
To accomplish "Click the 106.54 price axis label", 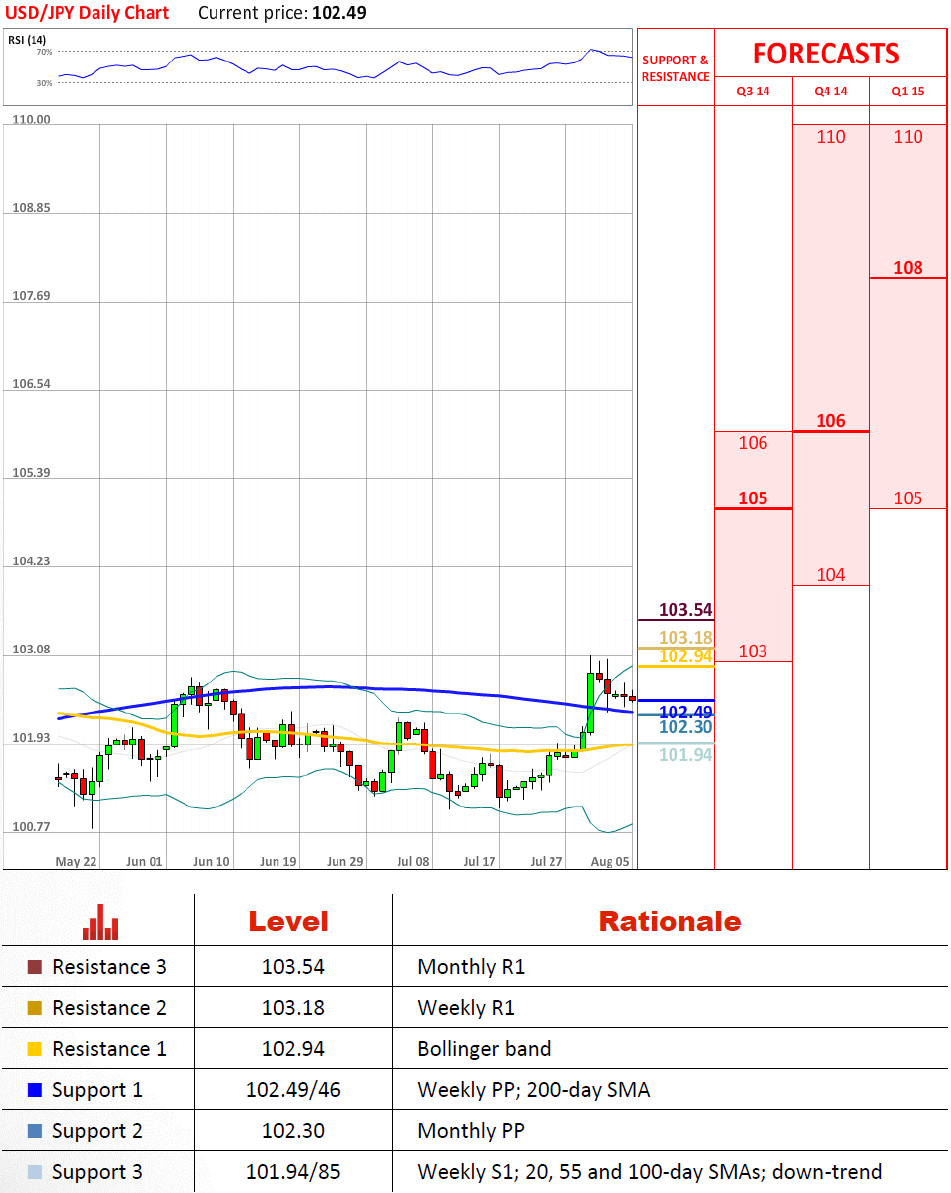I will pos(31,384).
